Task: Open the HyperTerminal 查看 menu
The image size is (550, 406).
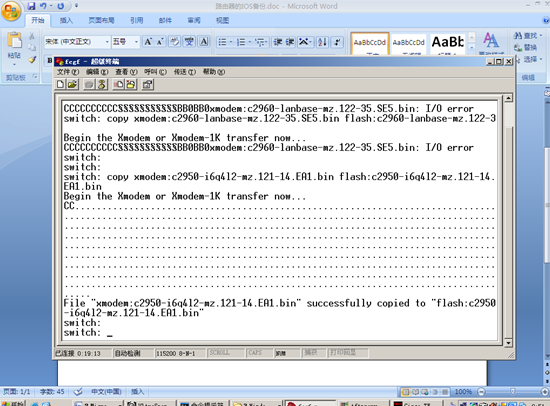Action: coord(126,72)
